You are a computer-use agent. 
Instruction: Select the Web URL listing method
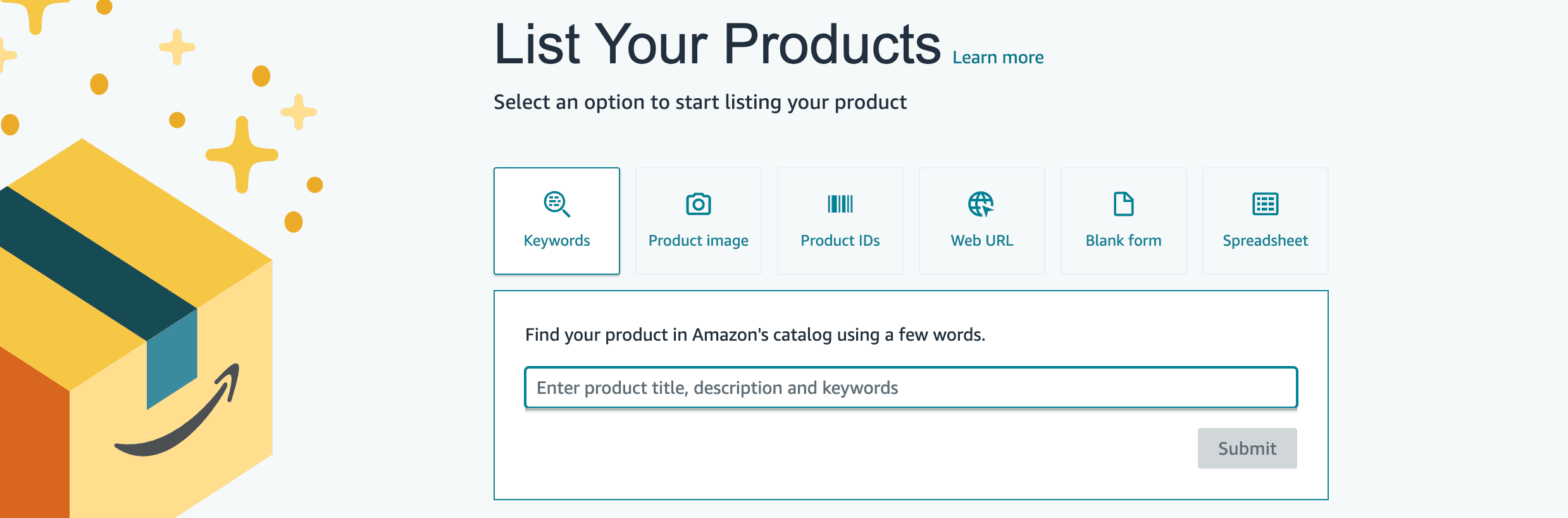(x=981, y=220)
